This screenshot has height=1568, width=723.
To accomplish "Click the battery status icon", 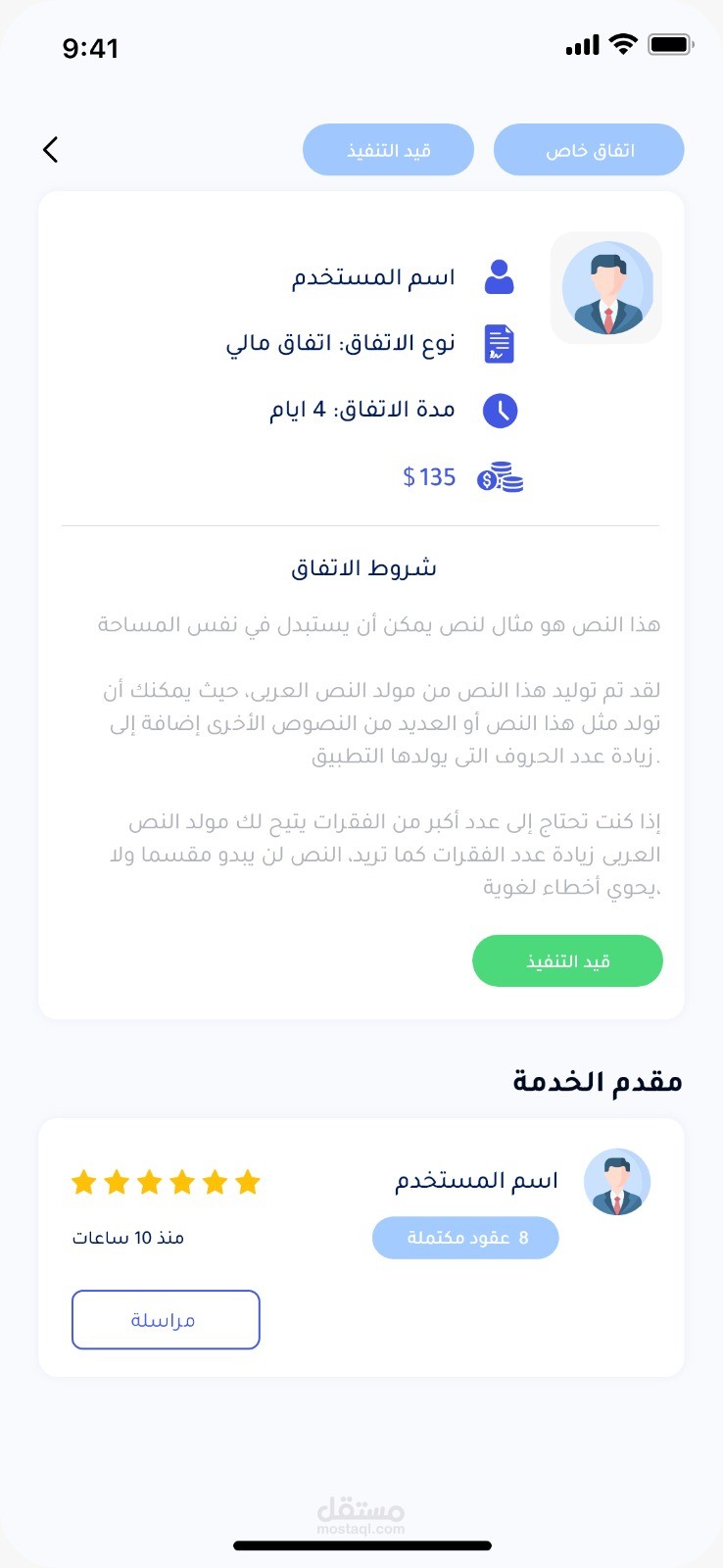I will tap(671, 44).
